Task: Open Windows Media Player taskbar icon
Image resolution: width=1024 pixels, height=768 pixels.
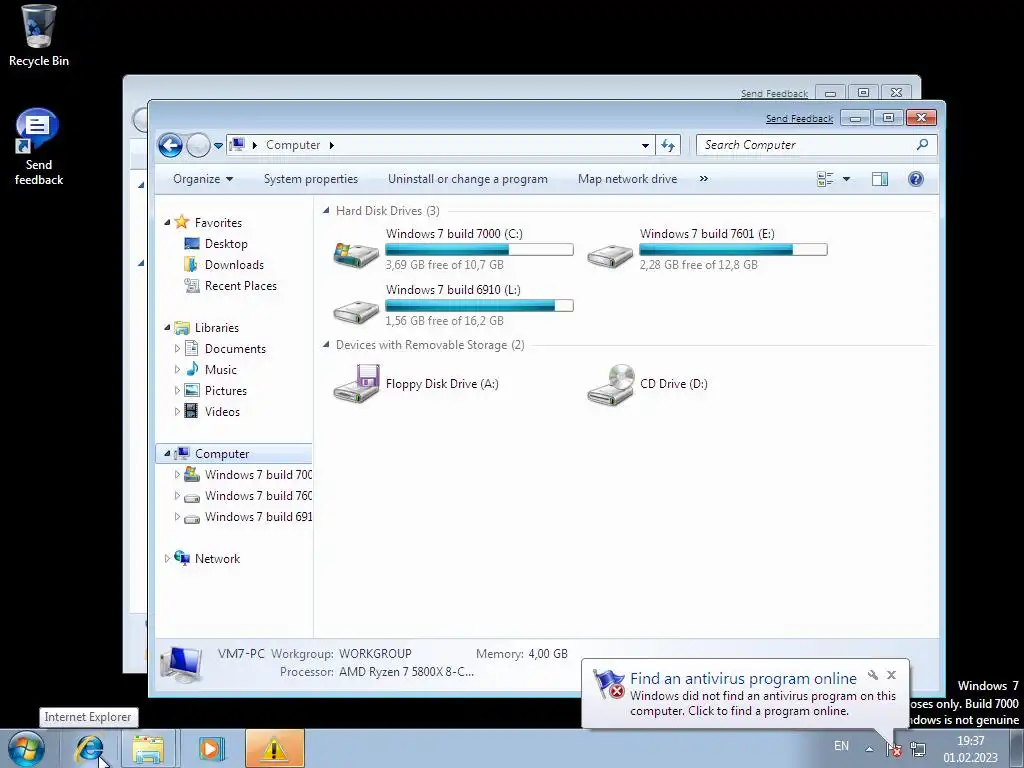Action: click(211, 748)
